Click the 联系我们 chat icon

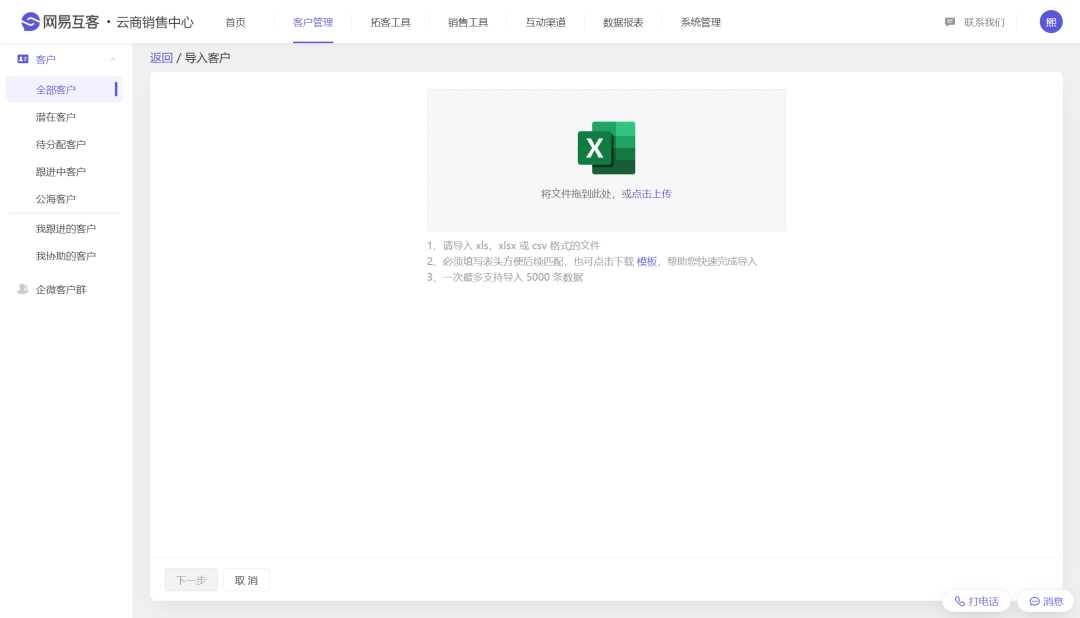coord(950,22)
